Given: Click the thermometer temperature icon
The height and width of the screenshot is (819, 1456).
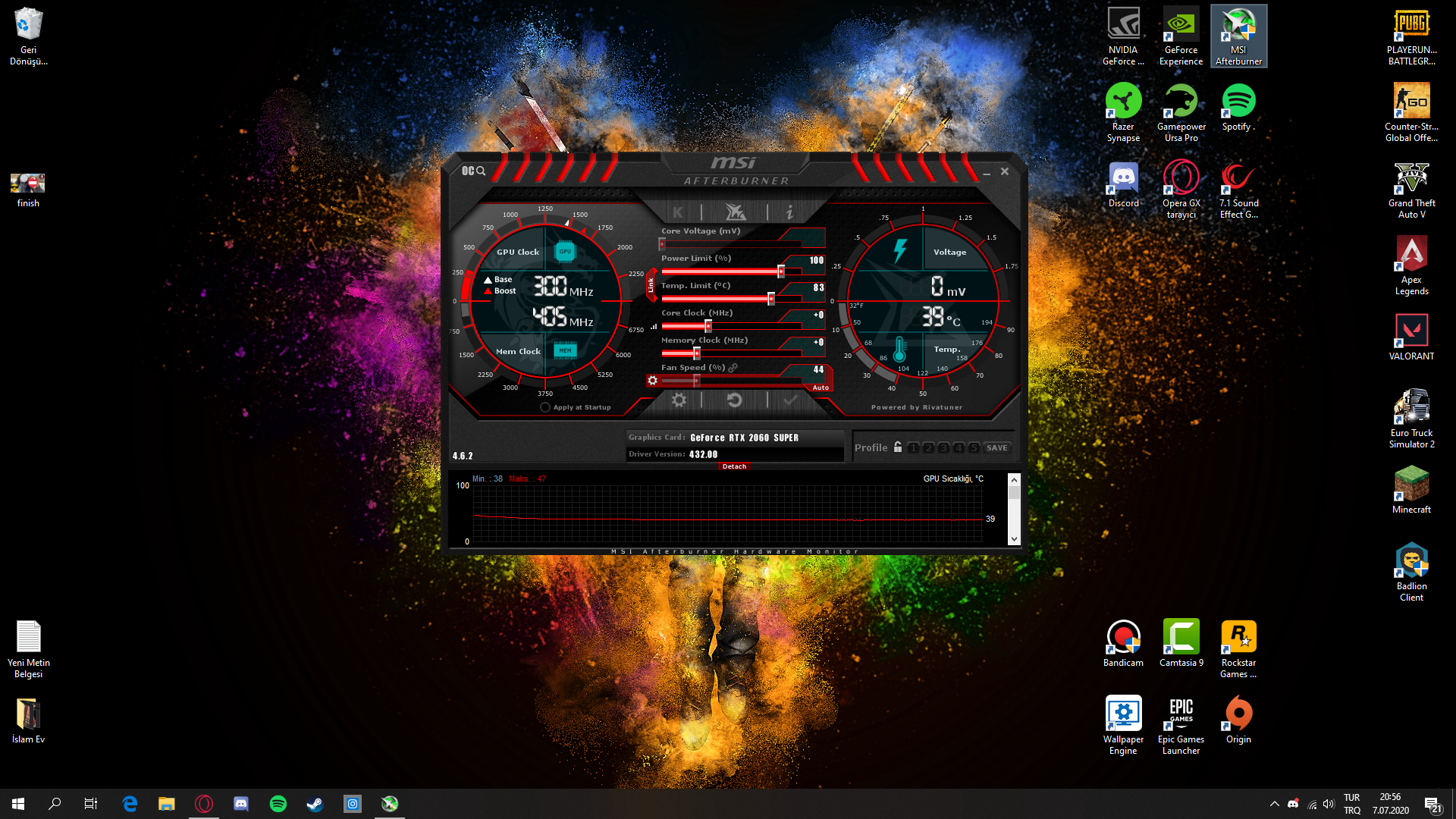Looking at the screenshot, I should tap(899, 350).
